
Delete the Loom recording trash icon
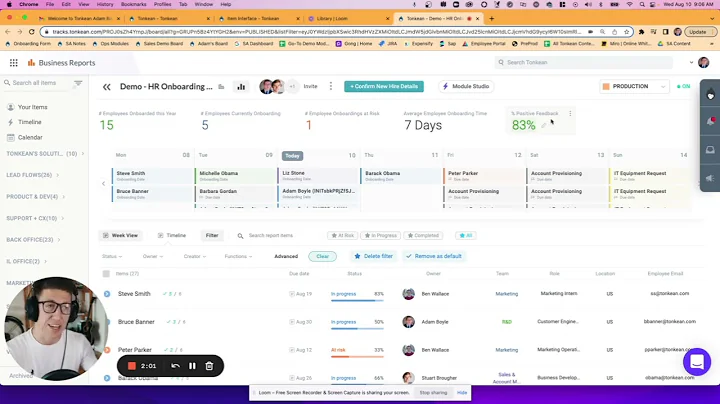209,366
